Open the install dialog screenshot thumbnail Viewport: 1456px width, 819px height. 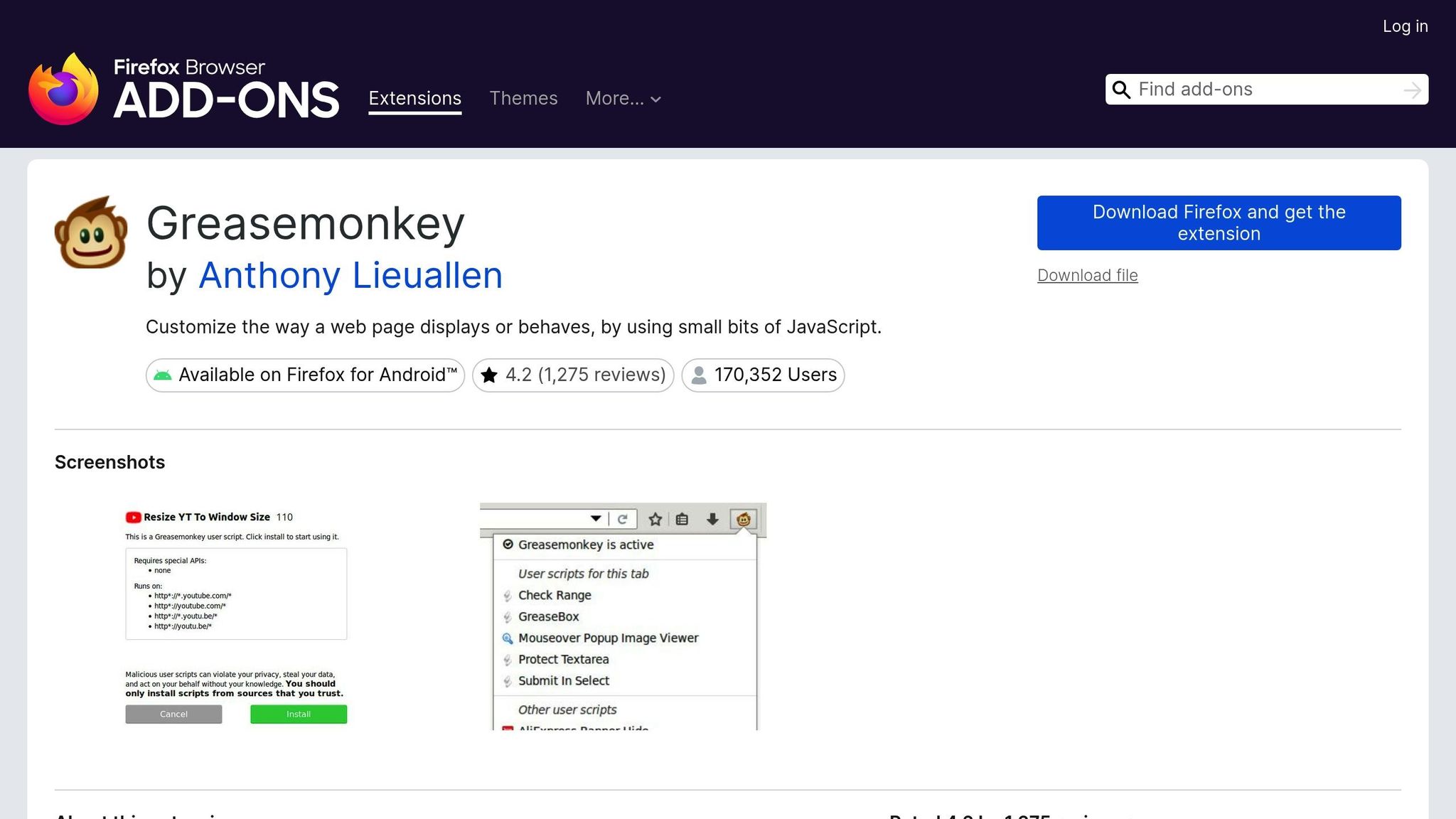click(x=236, y=616)
